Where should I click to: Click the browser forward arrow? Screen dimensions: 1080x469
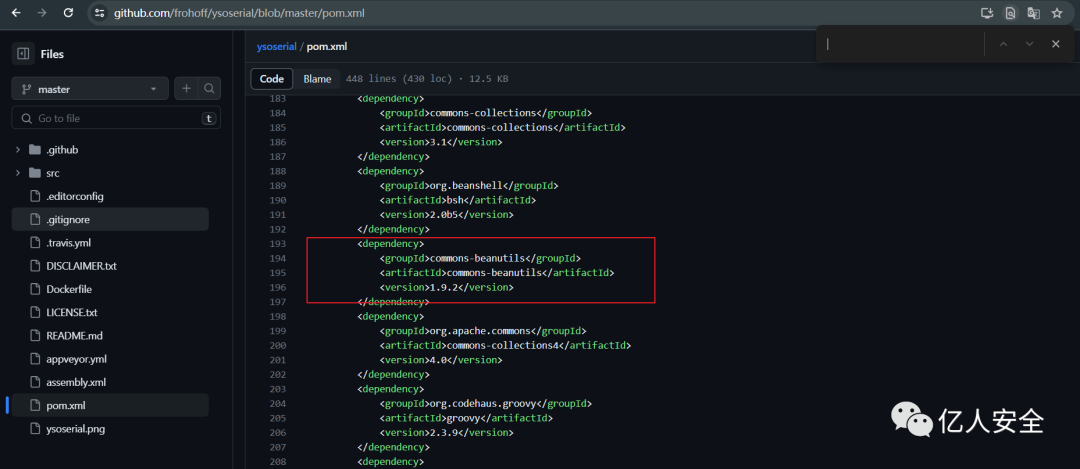(x=42, y=13)
